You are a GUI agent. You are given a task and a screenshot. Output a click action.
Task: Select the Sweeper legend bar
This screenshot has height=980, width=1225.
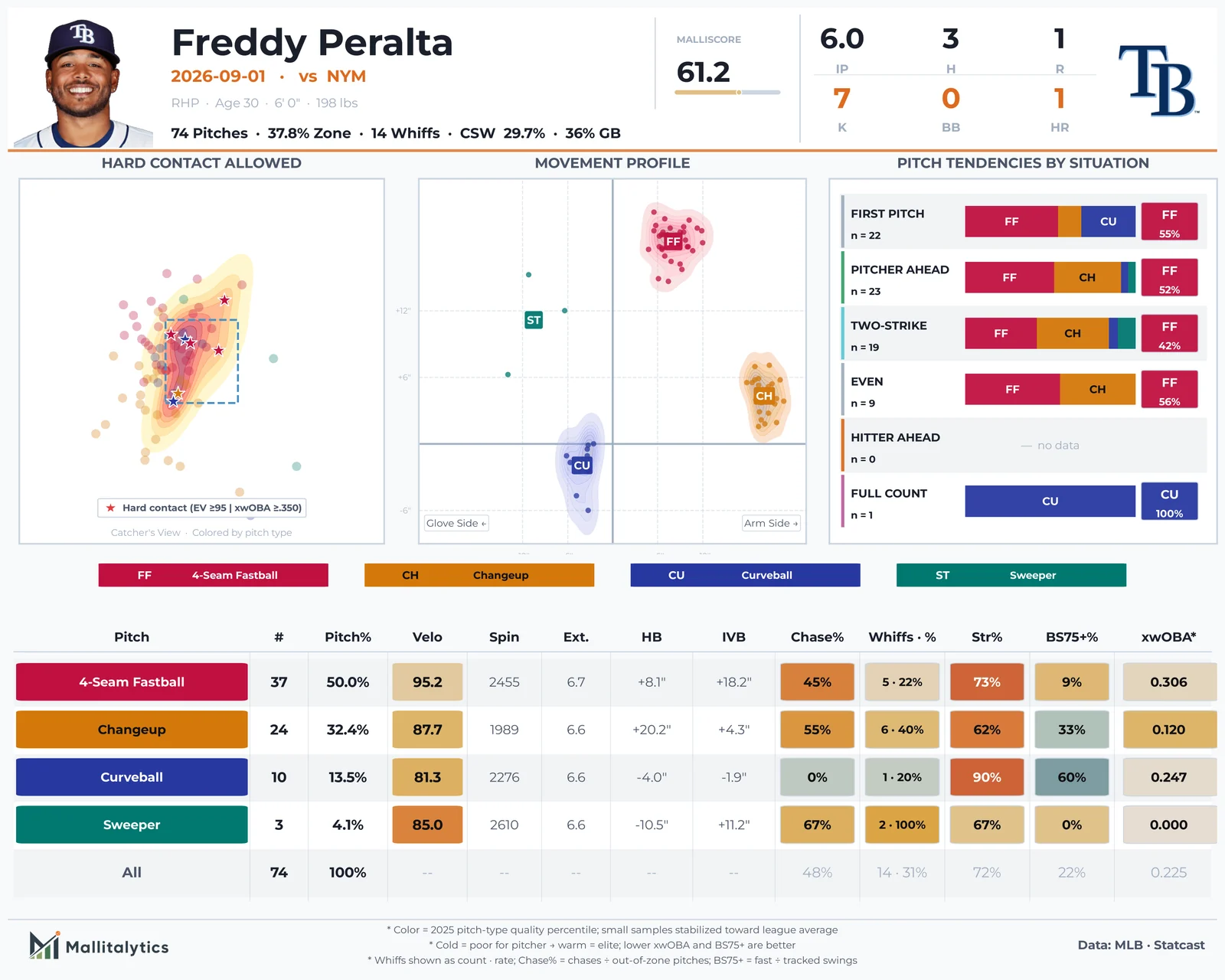coord(1011,575)
